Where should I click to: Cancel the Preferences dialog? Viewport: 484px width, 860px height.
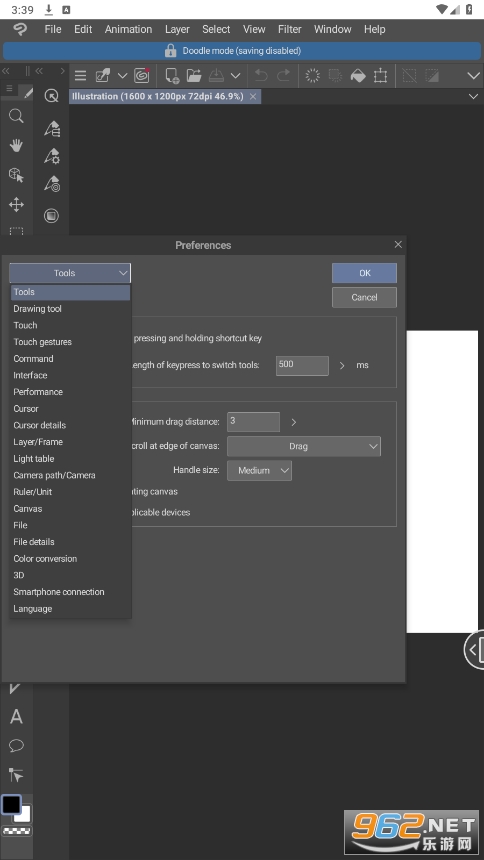point(364,297)
